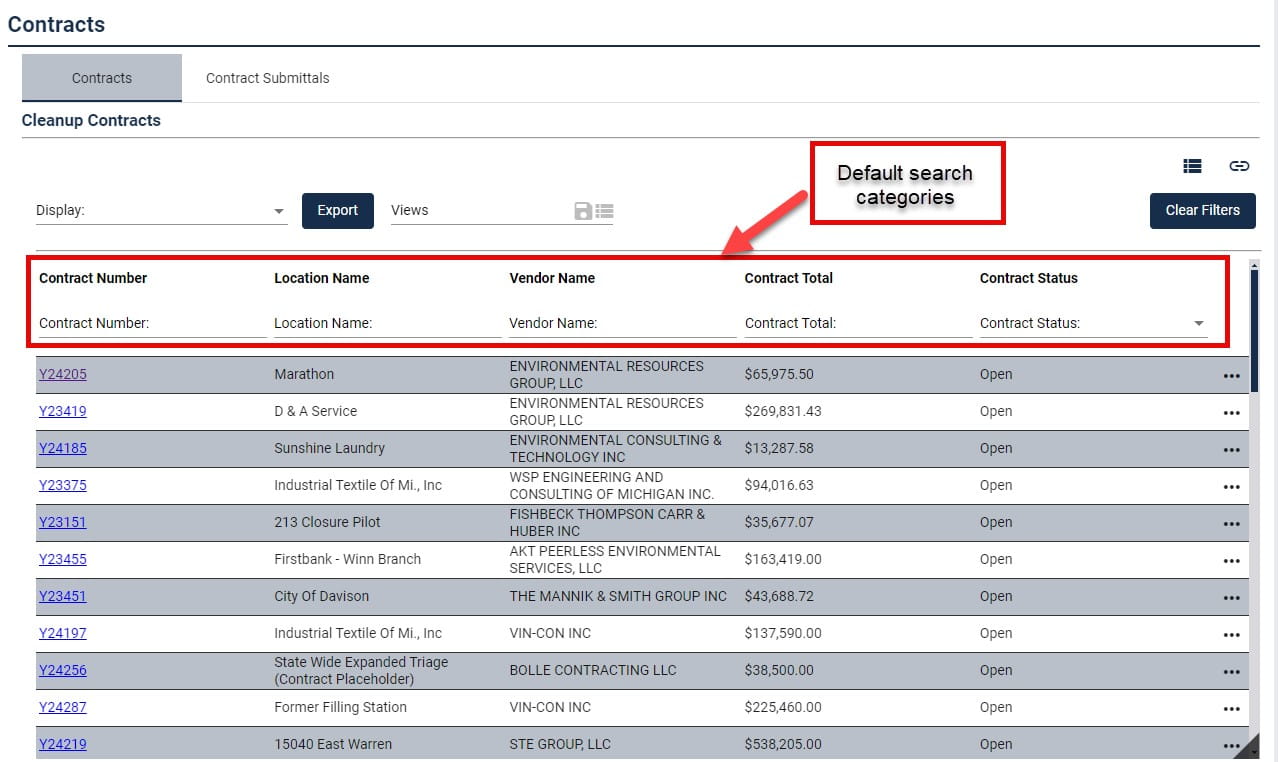Sort by Contract Total column header

[x=789, y=278]
